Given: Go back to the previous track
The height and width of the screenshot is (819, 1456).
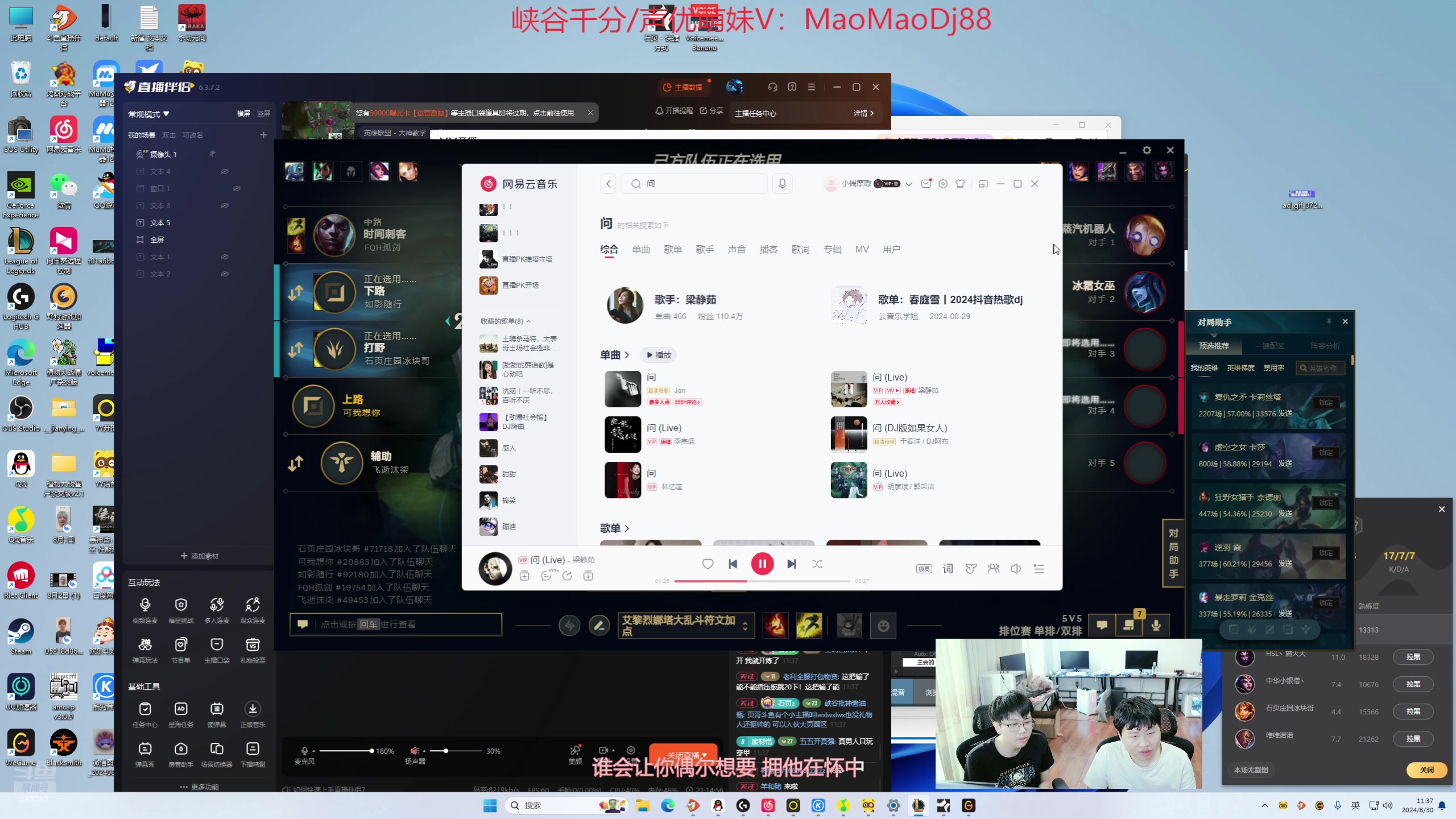Looking at the screenshot, I should [x=733, y=564].
